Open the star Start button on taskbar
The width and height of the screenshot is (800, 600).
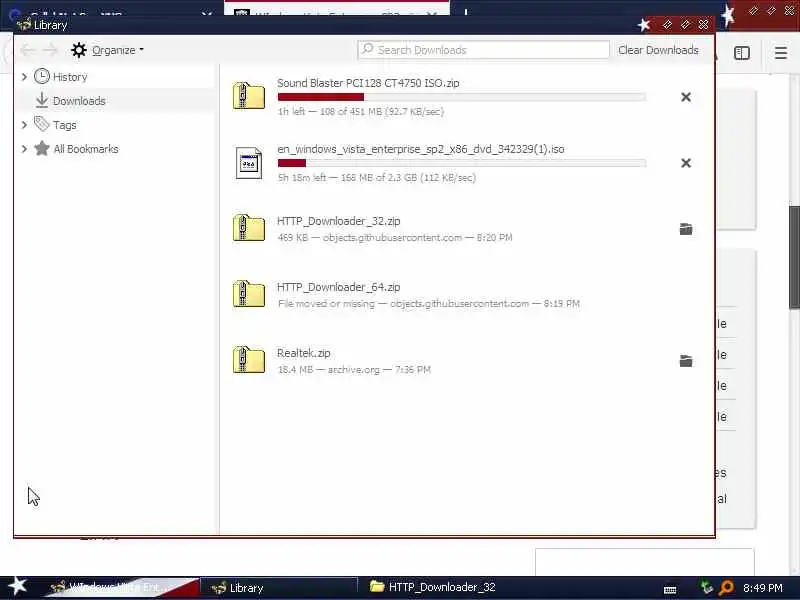click(18, 587)
